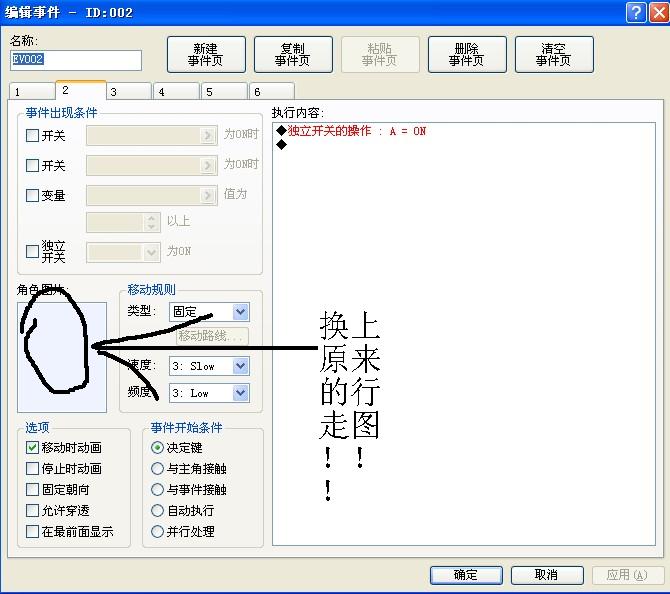Screen dimensions: 670x594
Task: Select 自动执行 trigger radio button
Action: (157, 510)
